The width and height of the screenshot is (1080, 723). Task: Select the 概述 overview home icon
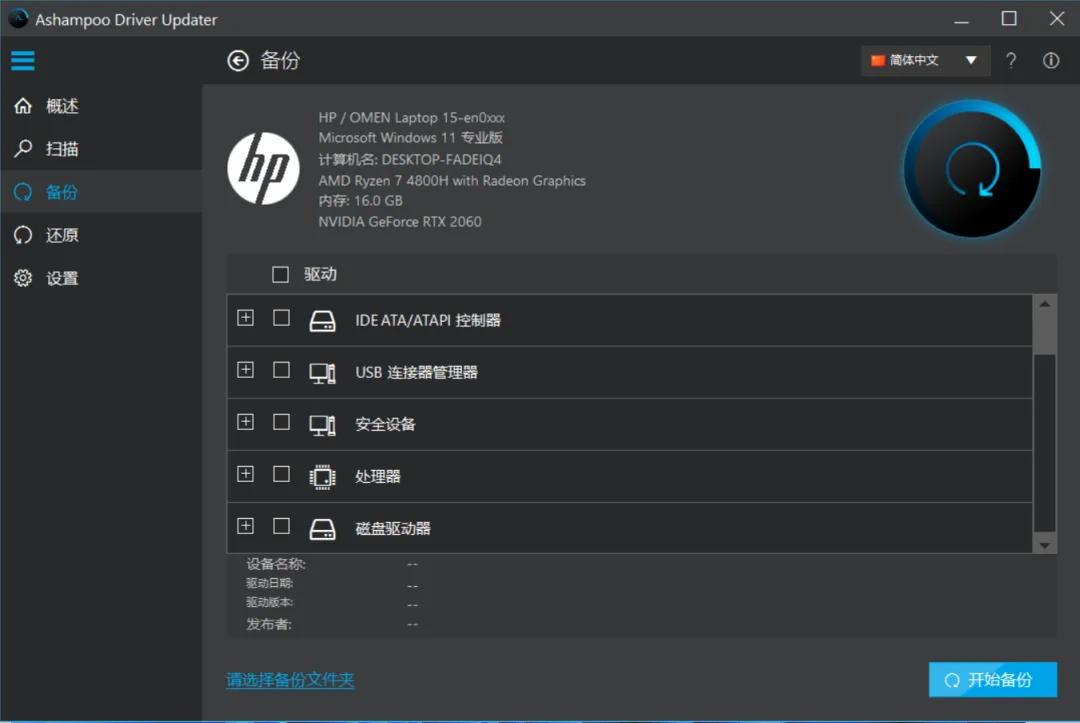22,105
